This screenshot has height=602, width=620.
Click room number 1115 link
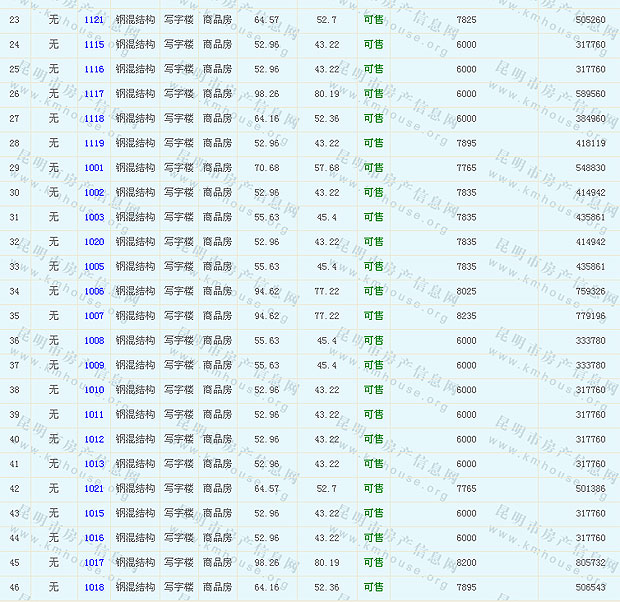click(94, 45)
